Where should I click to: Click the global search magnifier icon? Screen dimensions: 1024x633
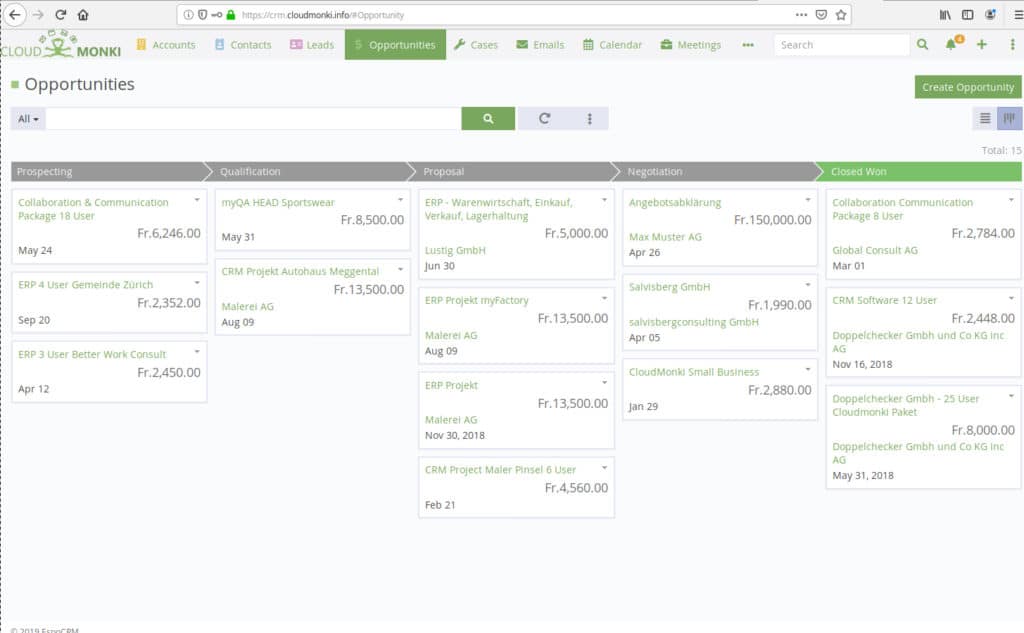pos(922,44)
